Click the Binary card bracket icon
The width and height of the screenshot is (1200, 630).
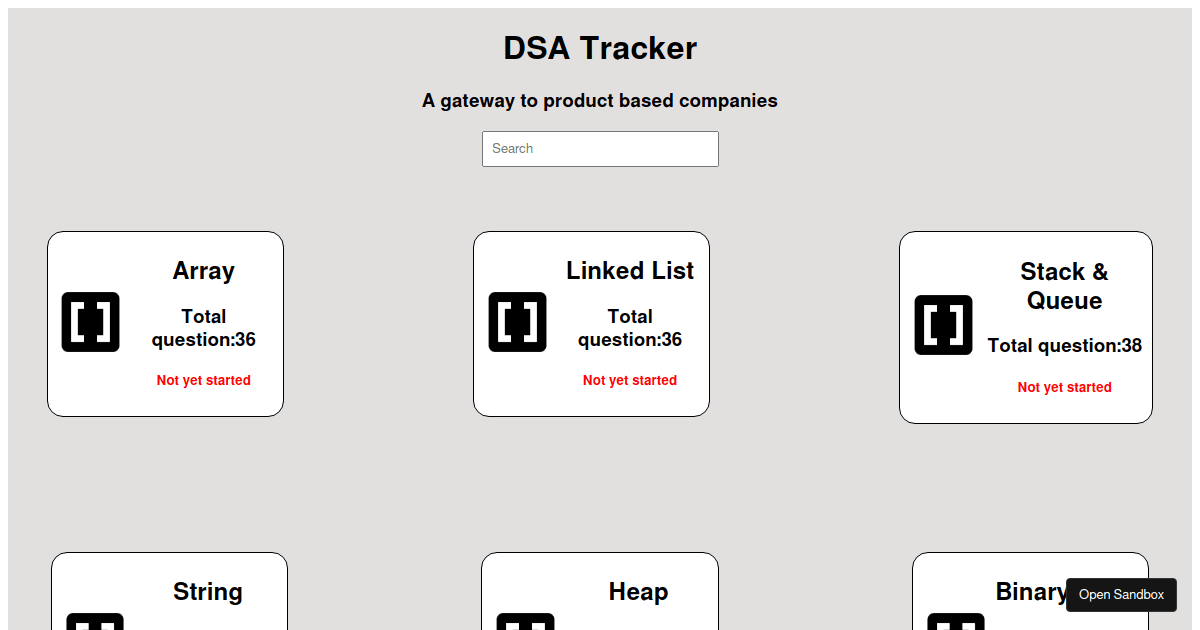coord(955,623)
